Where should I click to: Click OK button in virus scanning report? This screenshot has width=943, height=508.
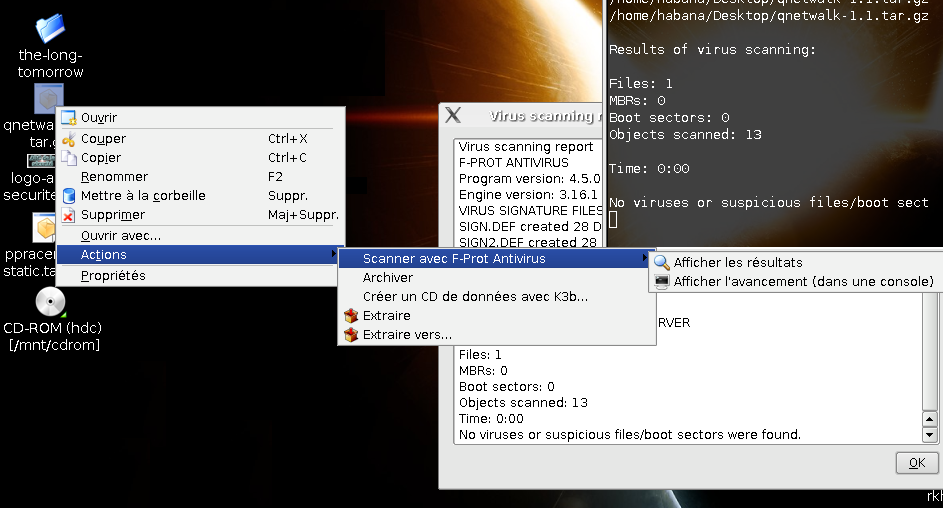coord(917,463)
